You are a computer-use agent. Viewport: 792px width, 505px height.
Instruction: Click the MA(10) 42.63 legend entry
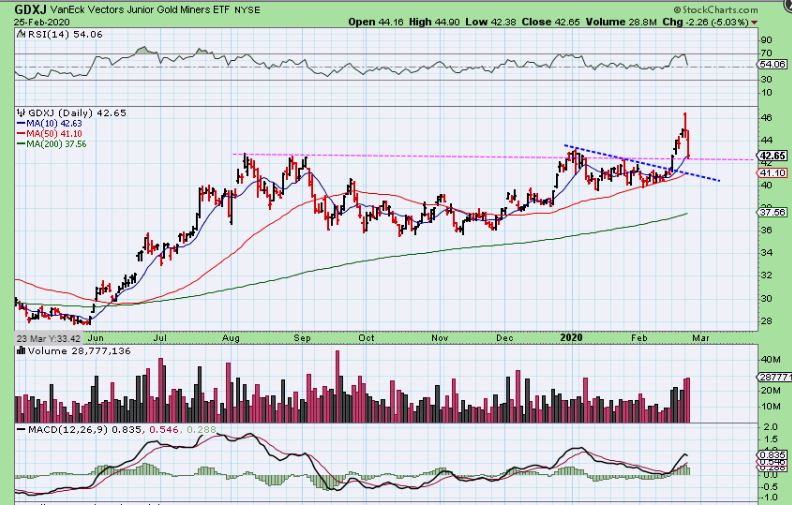[x=50, y=123]
